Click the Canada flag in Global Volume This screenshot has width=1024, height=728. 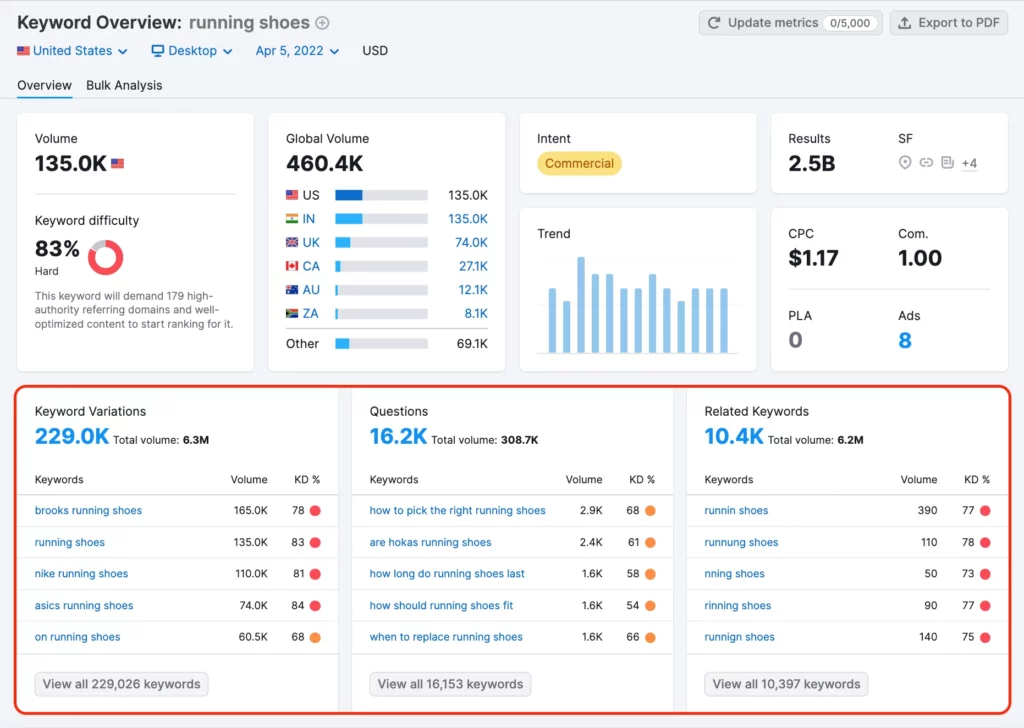[292, 266]
